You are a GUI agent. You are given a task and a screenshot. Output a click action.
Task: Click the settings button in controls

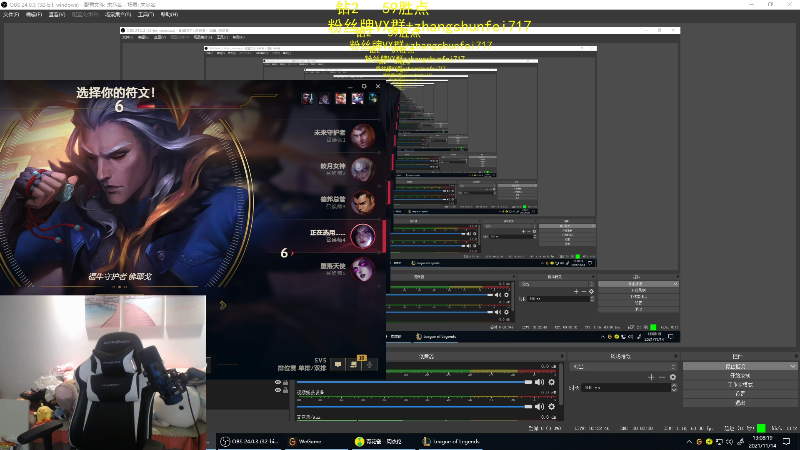739,393
